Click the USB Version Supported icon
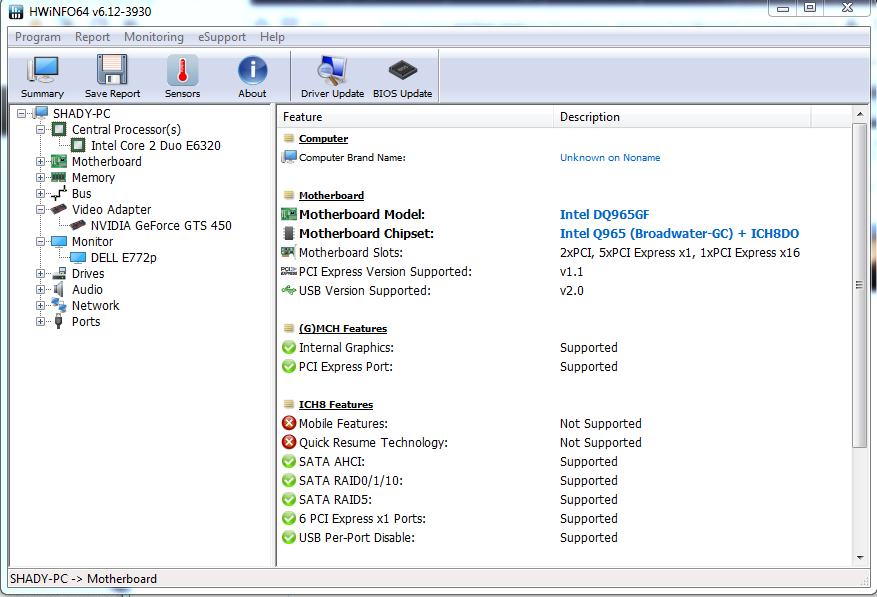 [x=289, y=290]
